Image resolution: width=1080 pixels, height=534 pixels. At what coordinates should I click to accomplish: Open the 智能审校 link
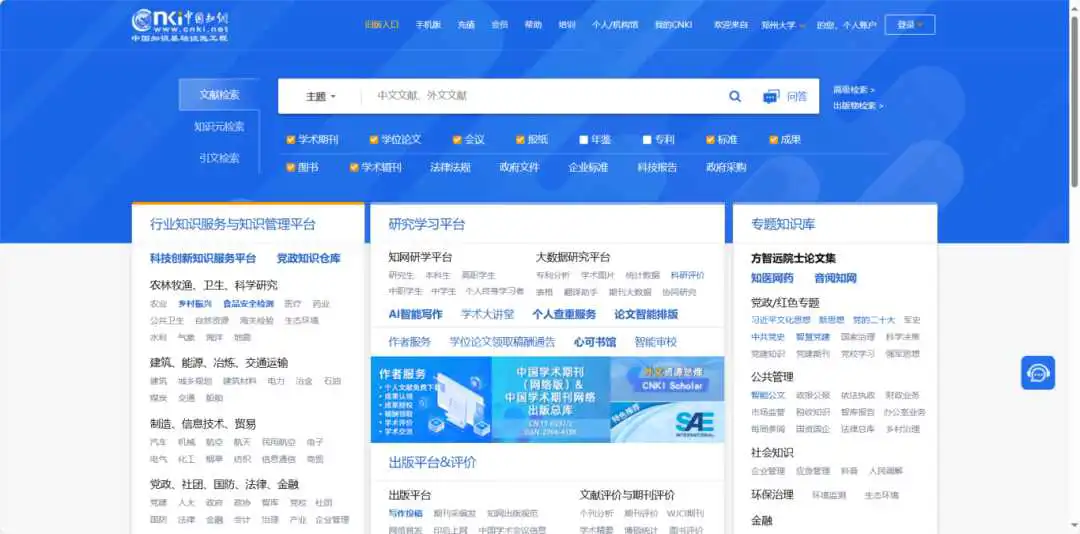[656, 342]
